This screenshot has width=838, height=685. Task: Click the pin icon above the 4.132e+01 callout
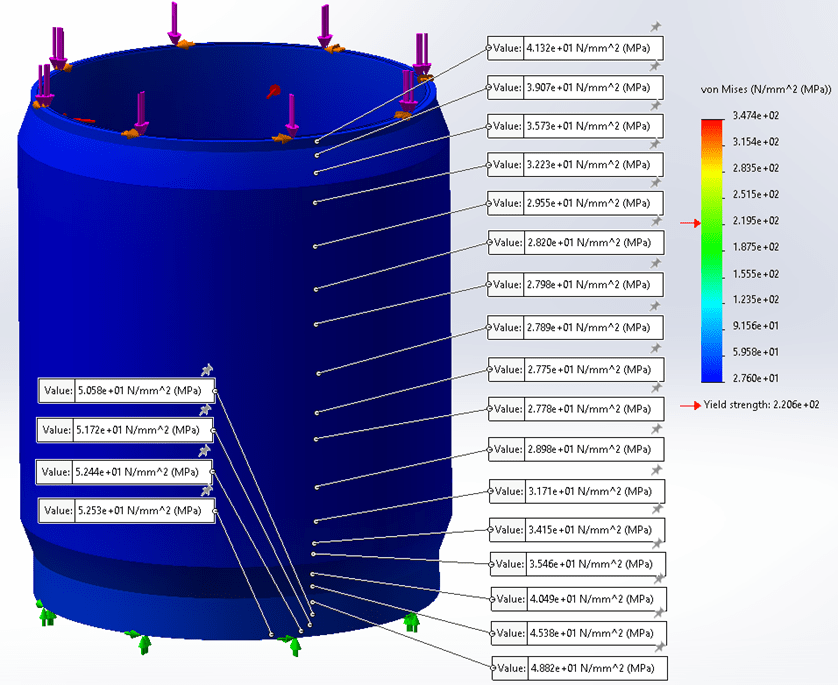click(x=656, y=27)
